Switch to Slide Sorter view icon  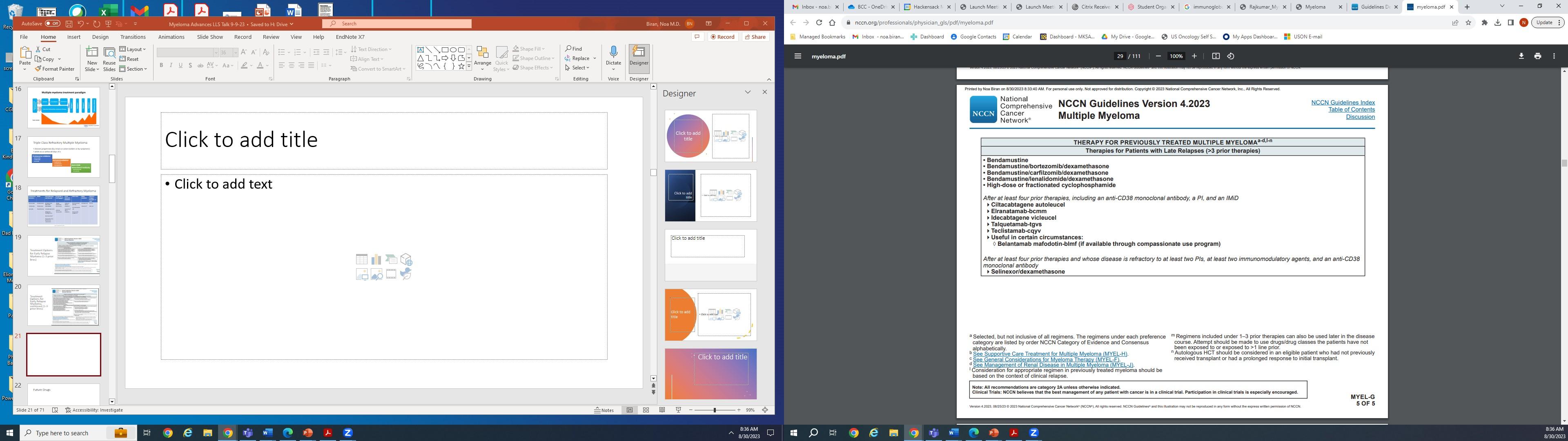tap(646, 410)
